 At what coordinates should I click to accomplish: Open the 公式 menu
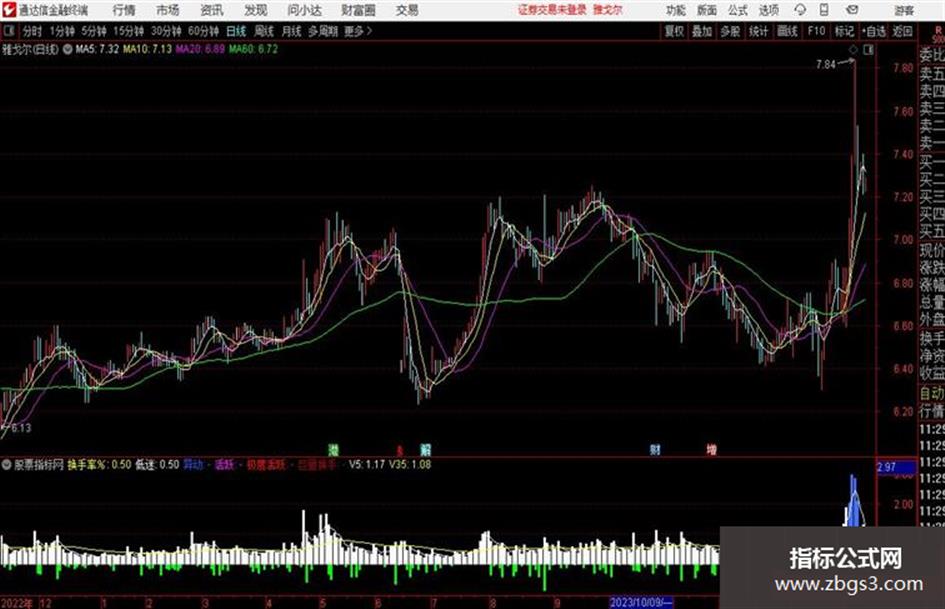coord(738,10)
